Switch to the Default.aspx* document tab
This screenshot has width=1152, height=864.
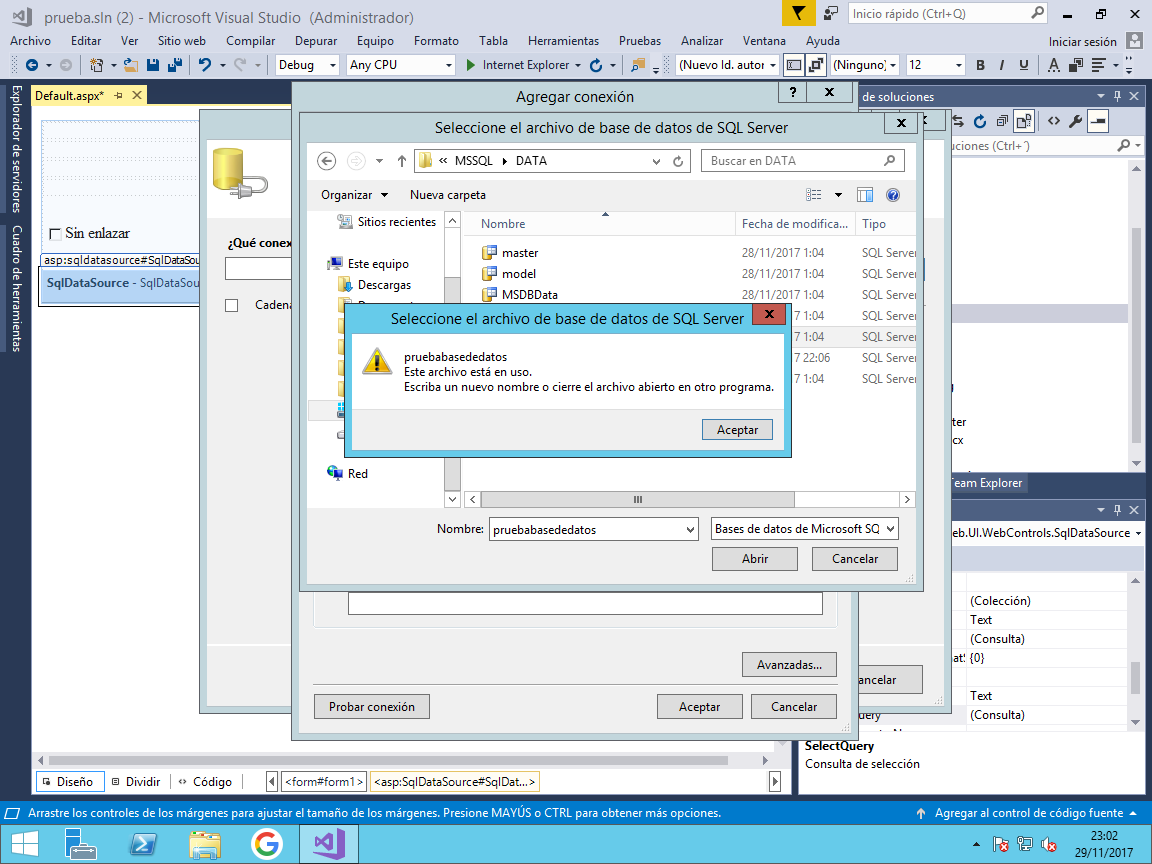(x=70, y=96)
